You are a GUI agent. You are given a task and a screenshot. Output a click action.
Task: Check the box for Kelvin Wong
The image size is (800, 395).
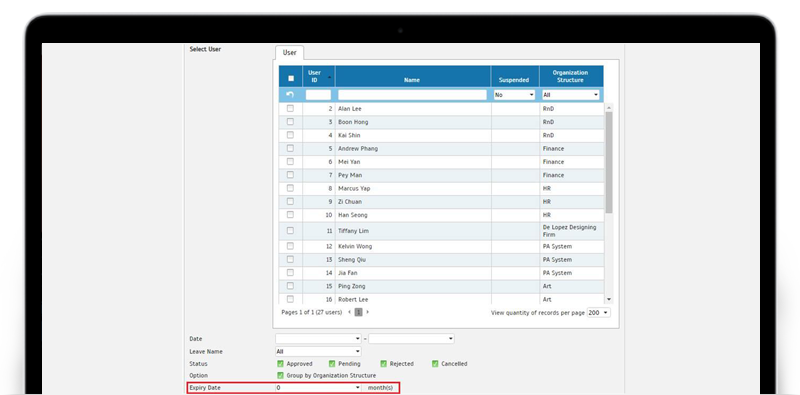coord(290,246)
